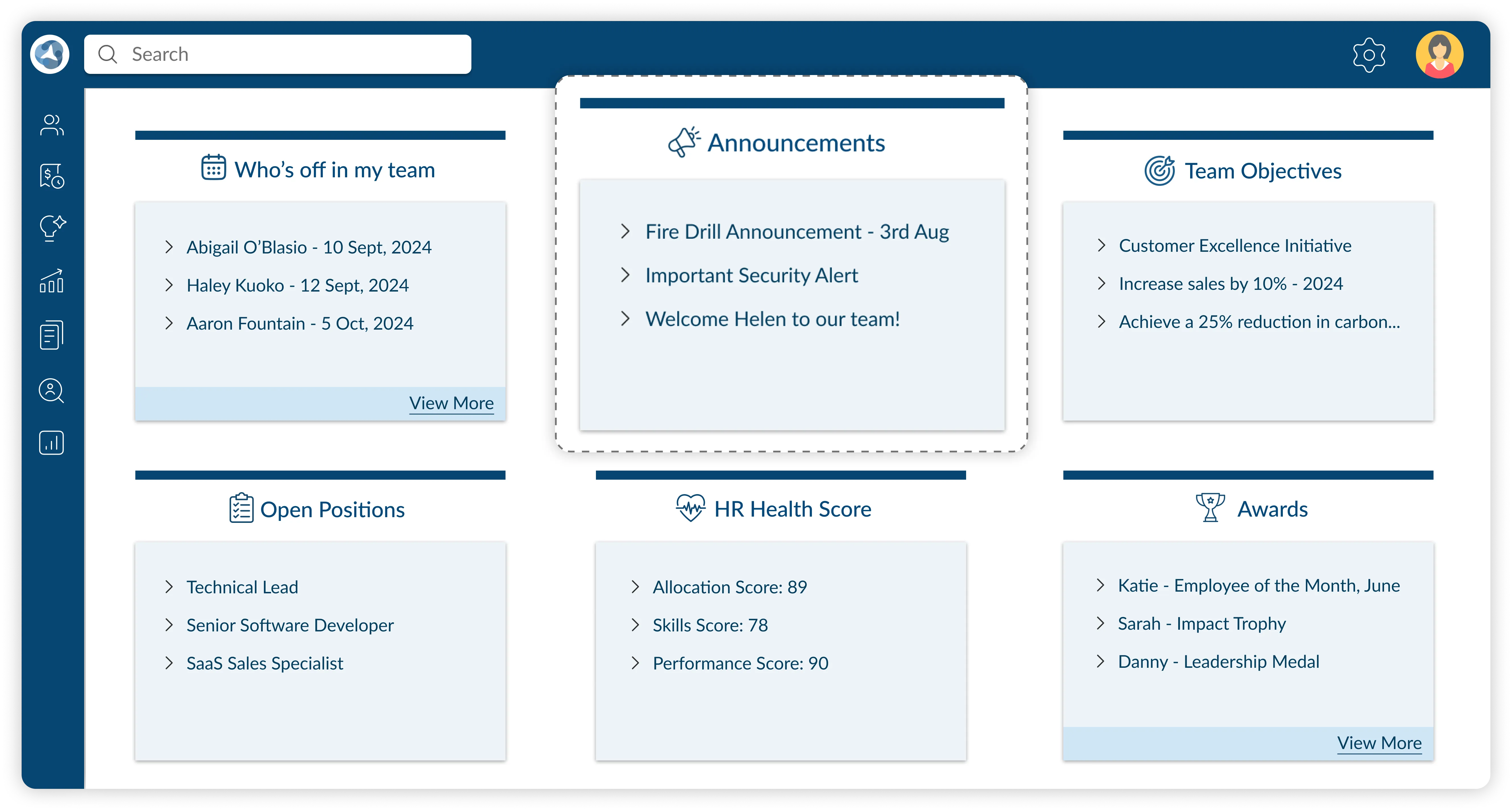The height and width of the screenshot is (811, 1512).
Task: Open the Employees section from the sidebar
Action: [x=51, y=125]
